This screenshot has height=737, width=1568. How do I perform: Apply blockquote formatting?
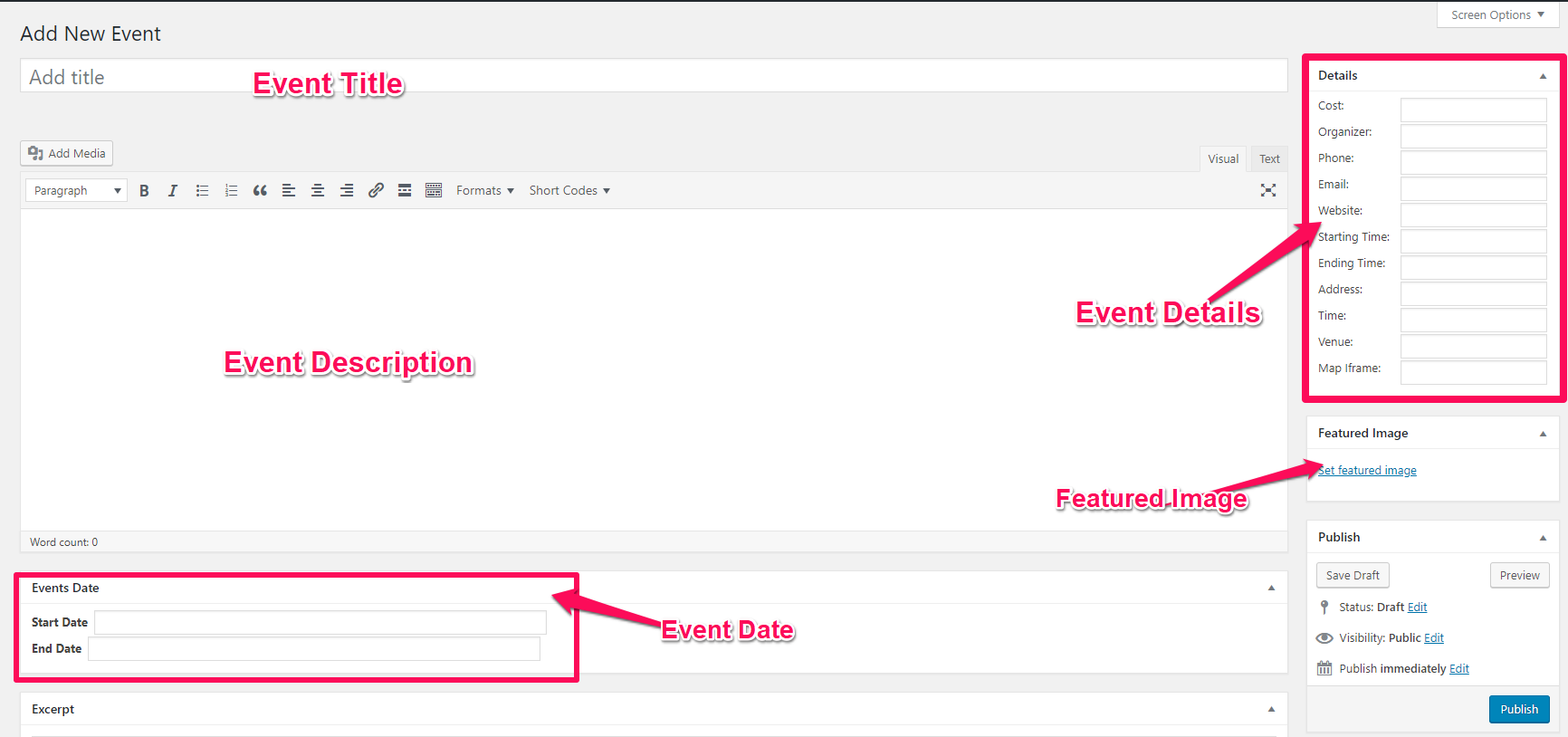point(260,190)
